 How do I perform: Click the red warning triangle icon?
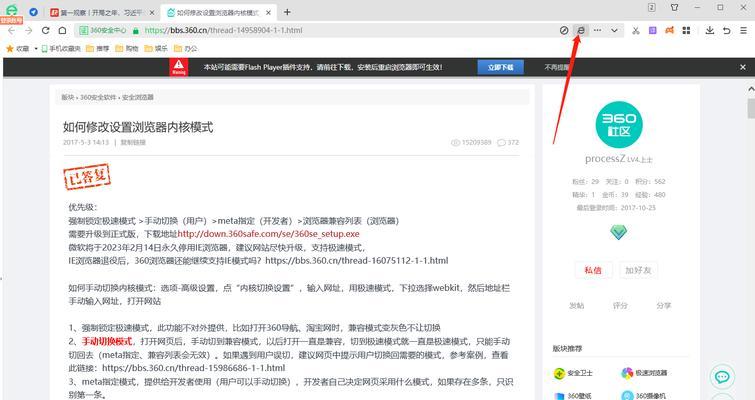[x=179, y=67]
